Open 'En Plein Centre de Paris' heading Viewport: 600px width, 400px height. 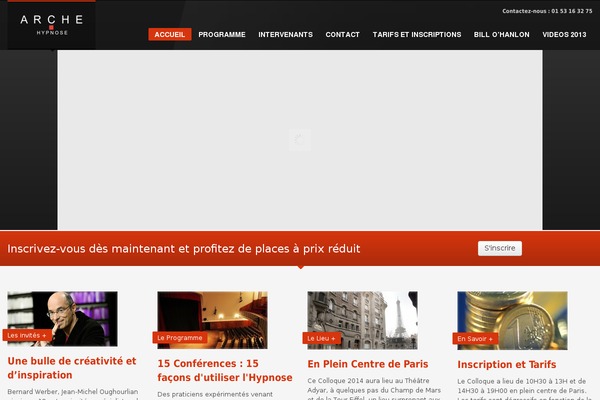pyautogui.click(x=368, y=364)
